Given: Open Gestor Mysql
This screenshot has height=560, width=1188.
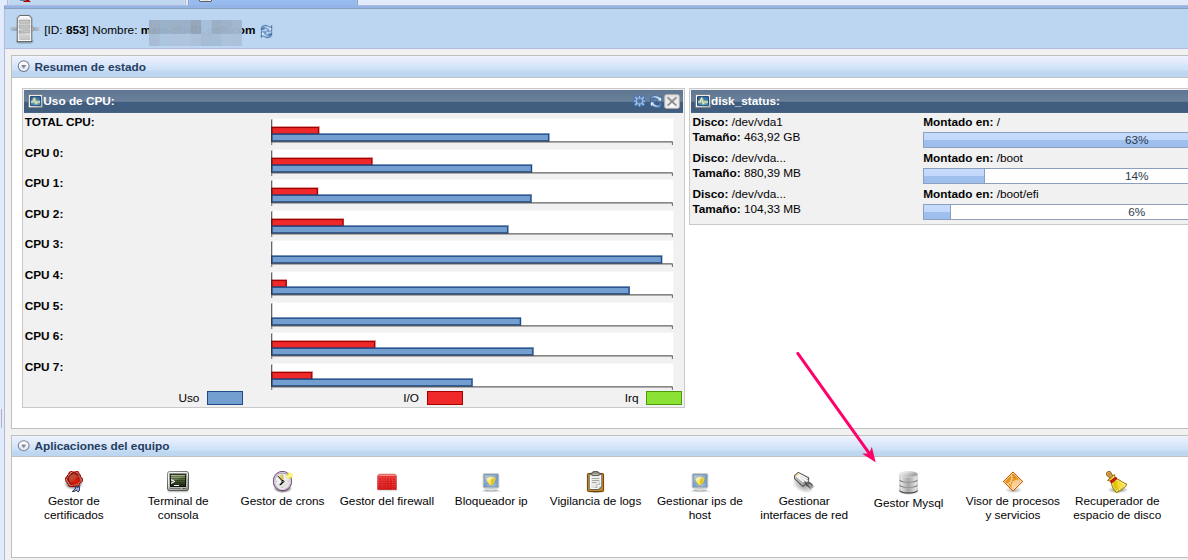Looking at the screenshot, I should [x=908, y=483].
